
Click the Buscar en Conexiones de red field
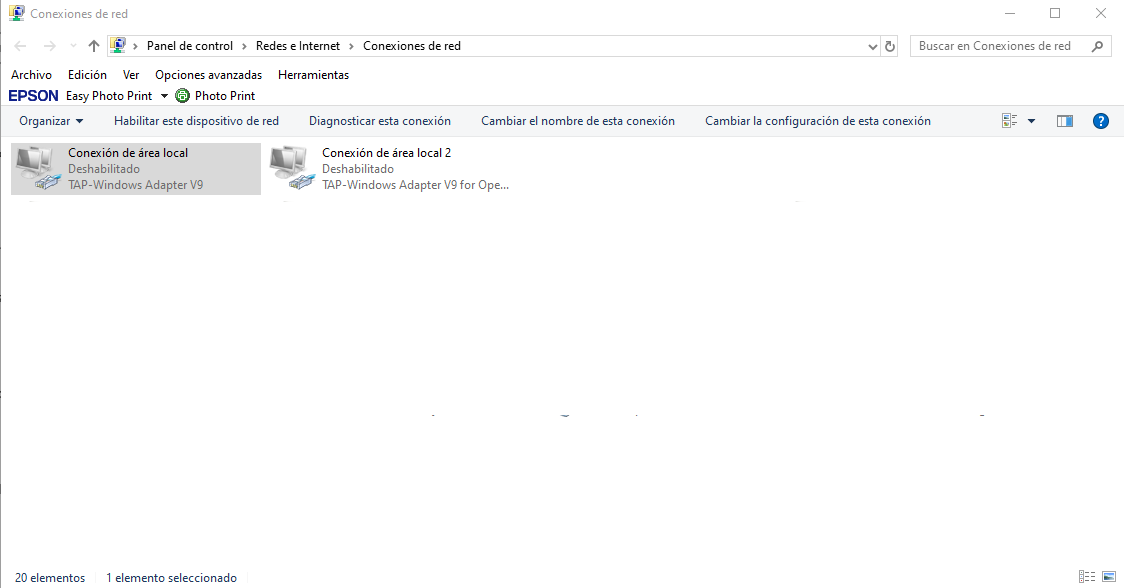point(1000,46)
